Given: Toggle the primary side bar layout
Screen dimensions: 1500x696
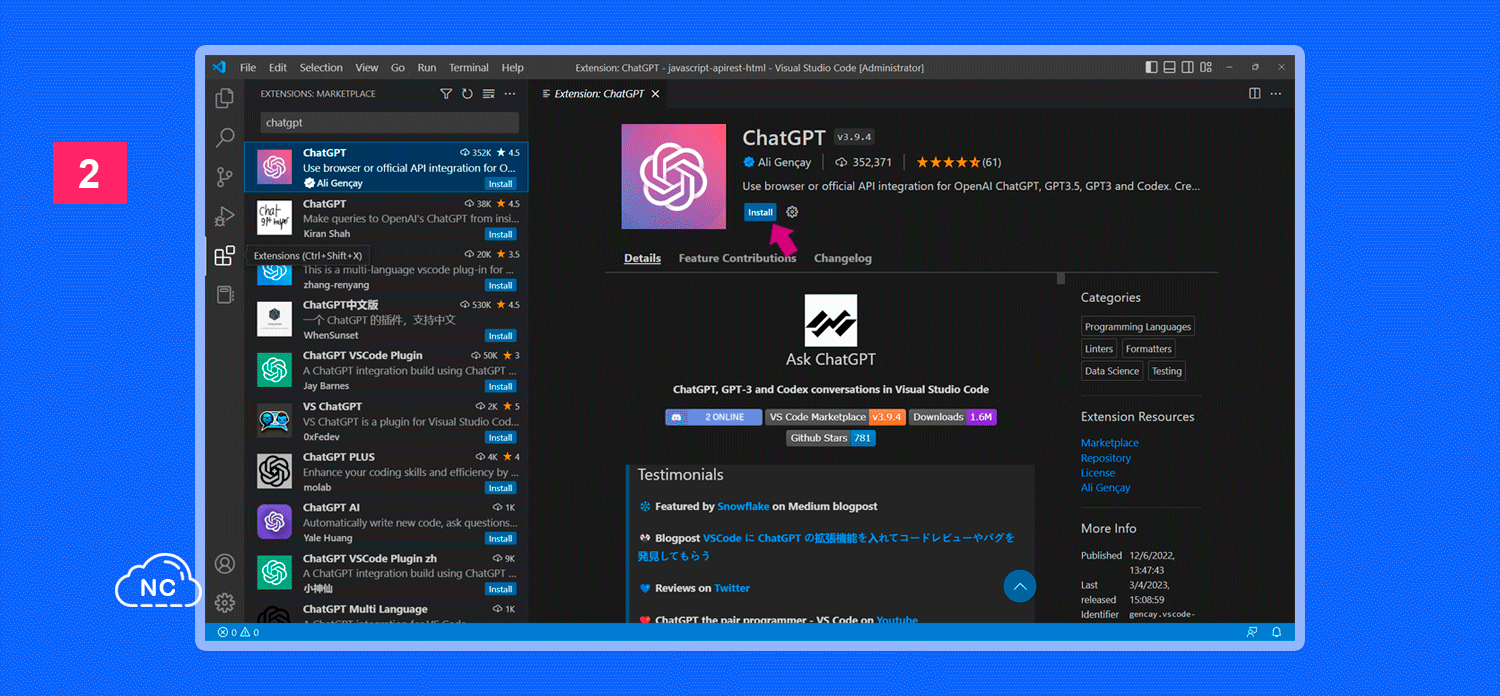Looking at the screenshot, I should click(1152, 68).
